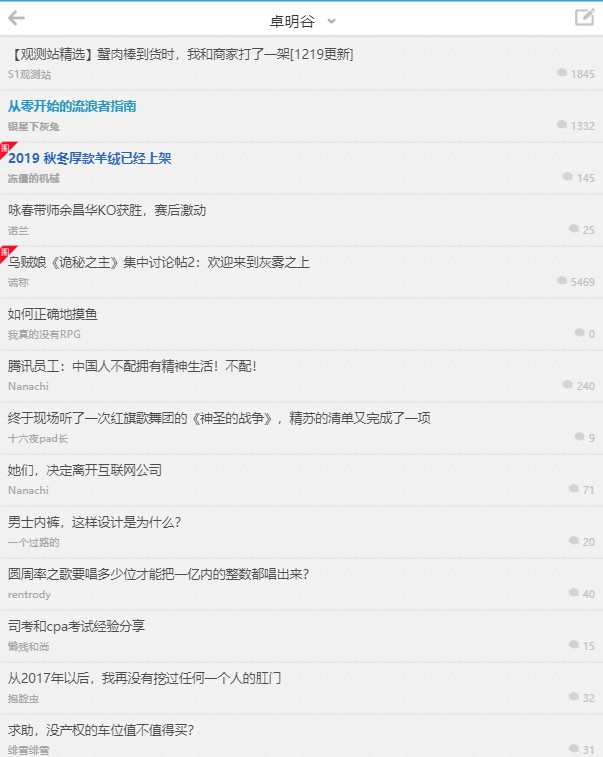The image size is (603, 757).
Task: Select author rentrody
Action: [29, 594]
